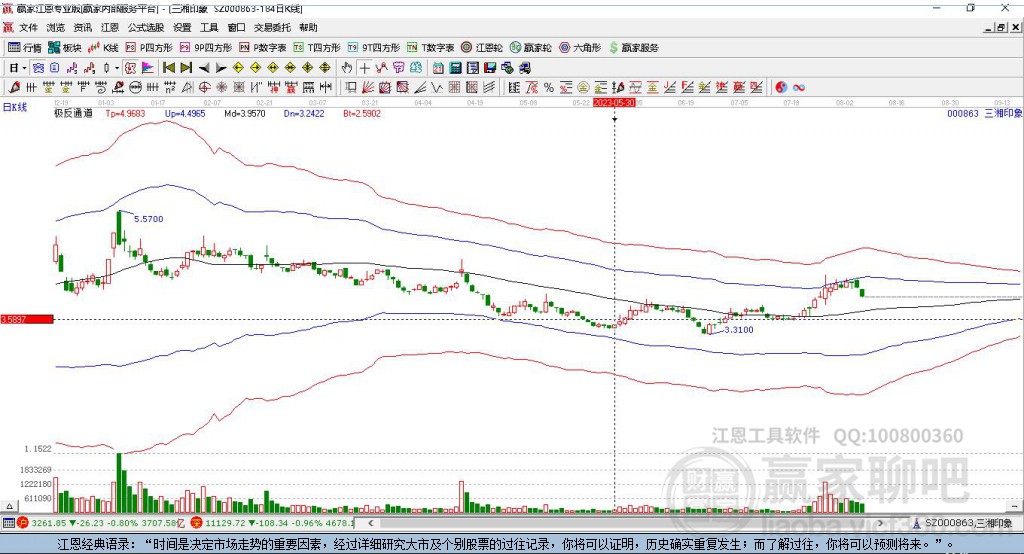Click the black left arrow icon
This screenshot has height=554, width=1024.
click(204, 68)
